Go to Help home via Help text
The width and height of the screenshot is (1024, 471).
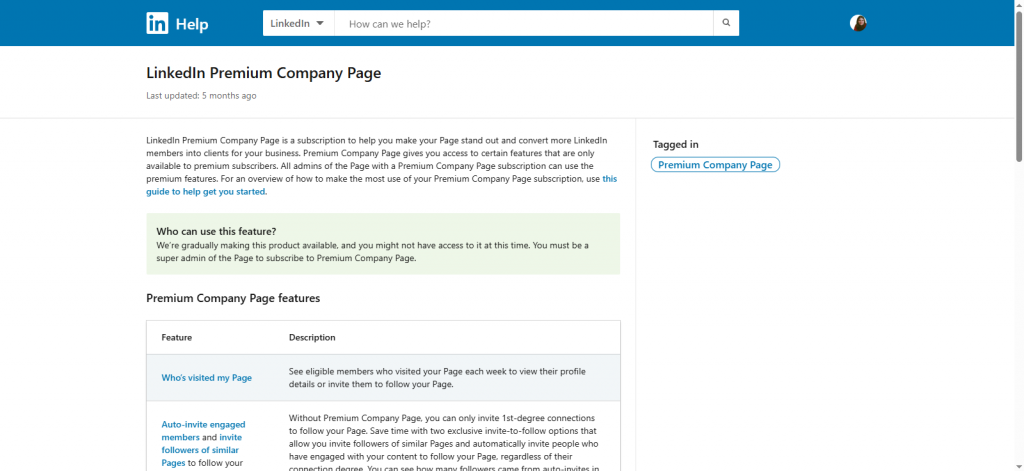(192, 24)
